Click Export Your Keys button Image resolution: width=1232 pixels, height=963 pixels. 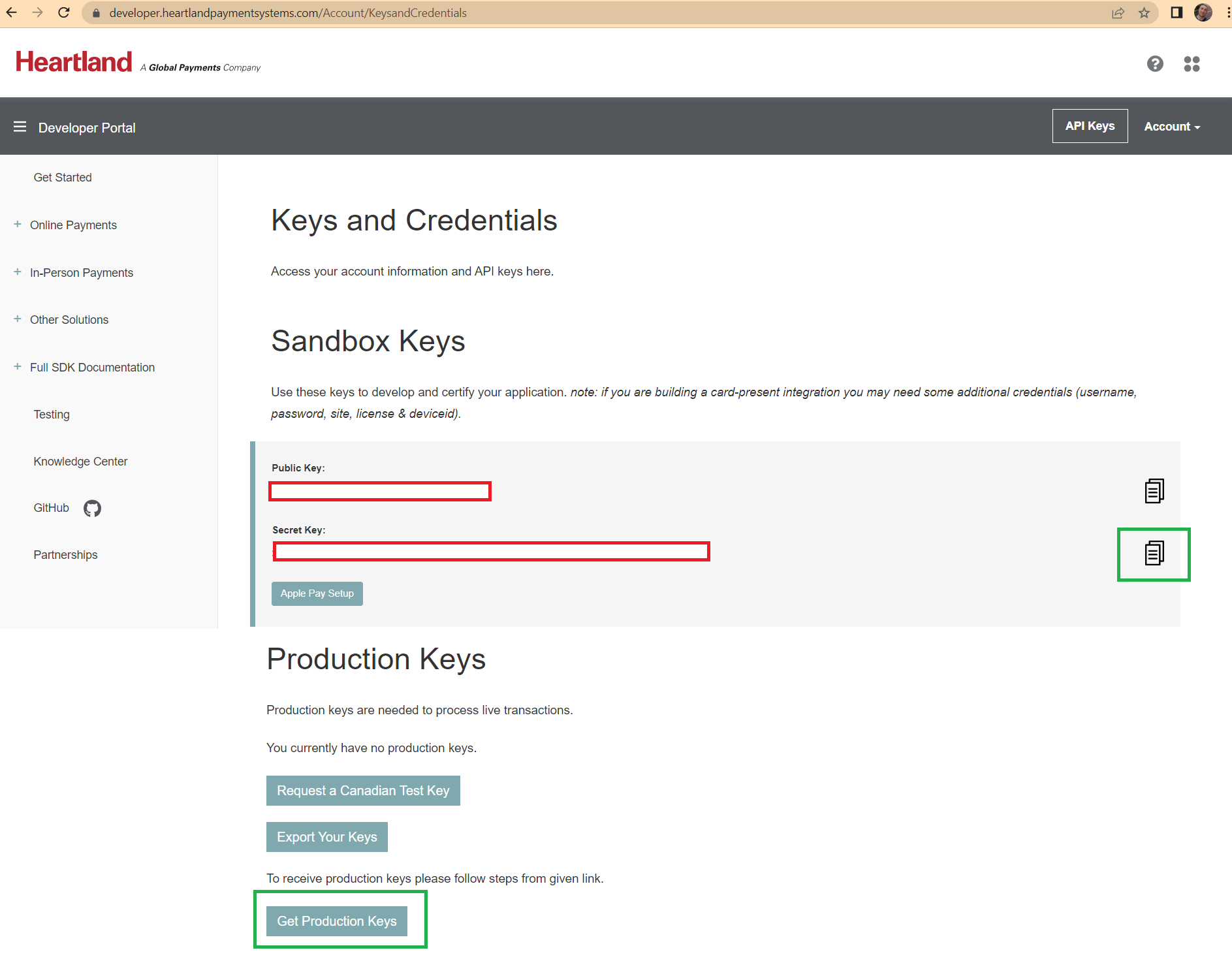[326, 837]
